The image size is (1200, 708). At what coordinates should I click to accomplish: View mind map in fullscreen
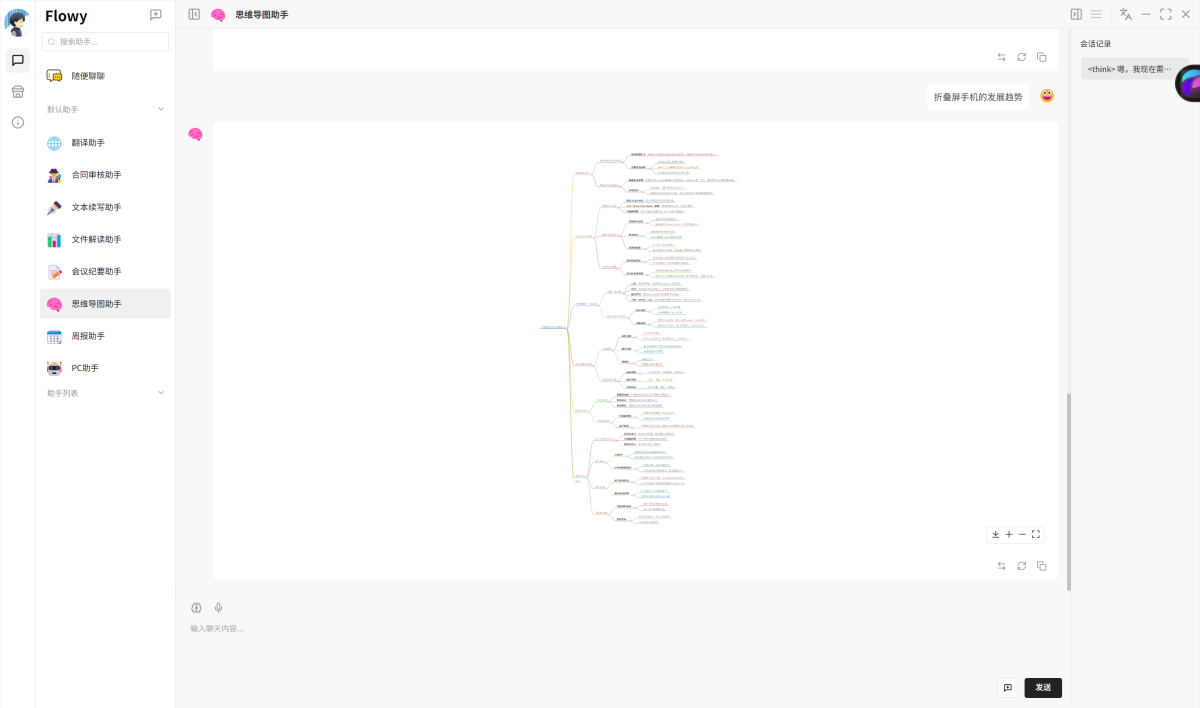[x=1036, y=535]
